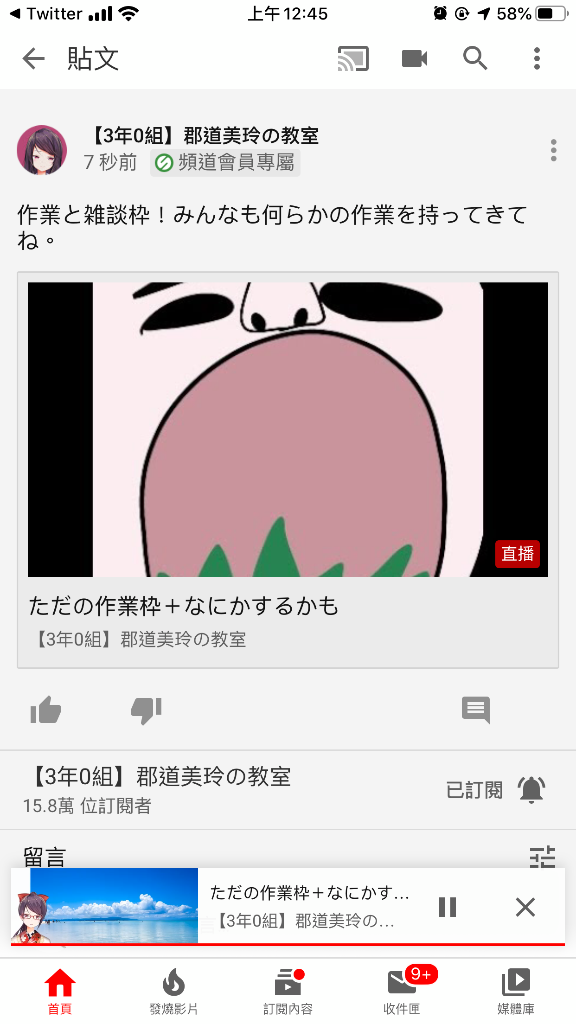Tap the channel avatar of 郡道美玲
Viewport: 576px width, 1024px height.
(x=42, y=150)
